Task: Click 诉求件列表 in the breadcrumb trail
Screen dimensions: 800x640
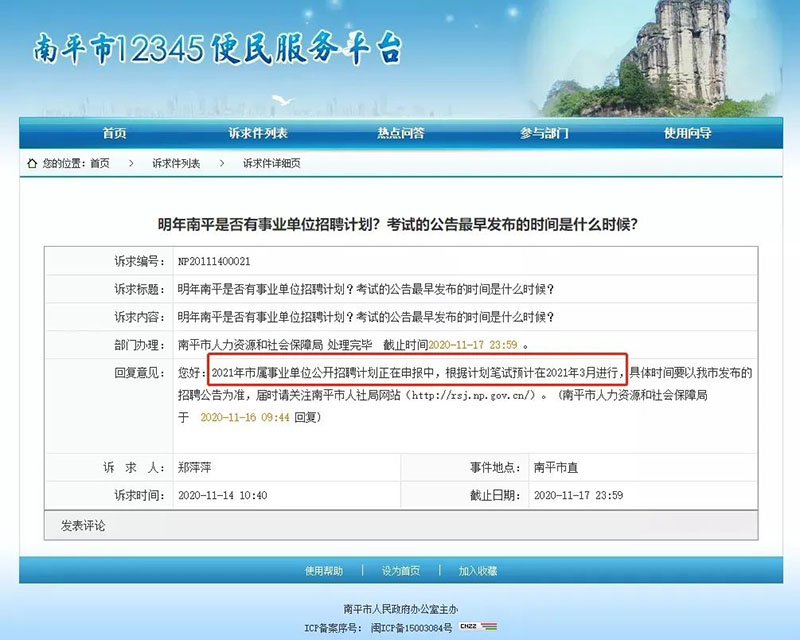Action: tap(176, 163)
